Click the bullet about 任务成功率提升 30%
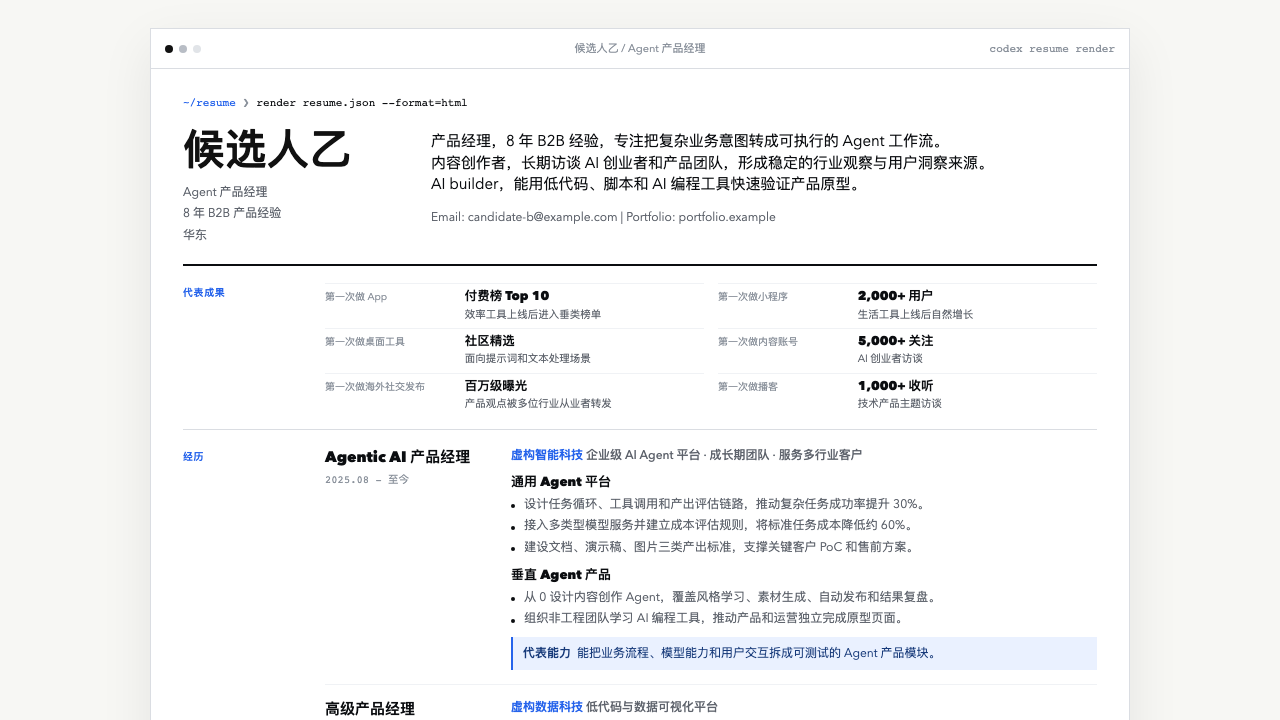This screenshot has width=1280, height=720. click(727, 504)
